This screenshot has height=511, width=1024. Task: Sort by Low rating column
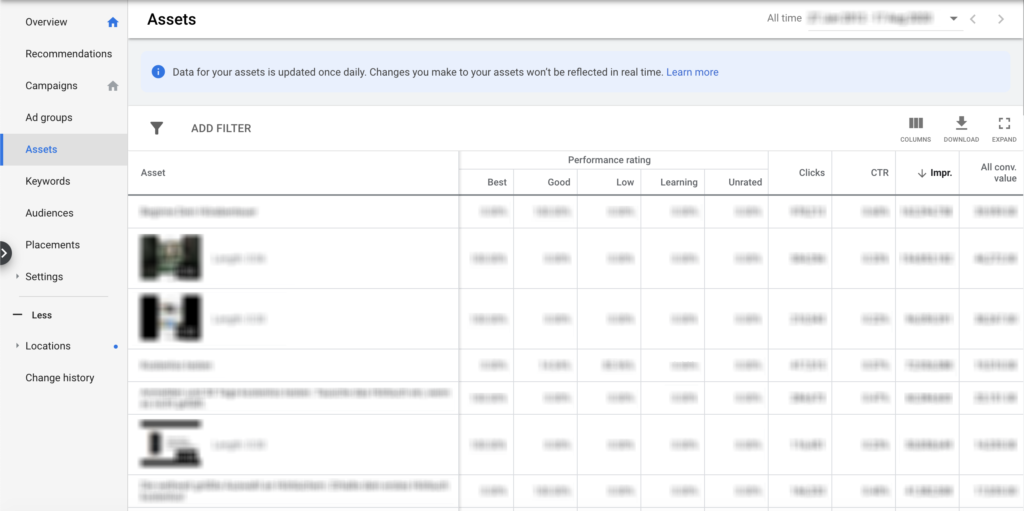pyautogui.click(x=625, y=182)
